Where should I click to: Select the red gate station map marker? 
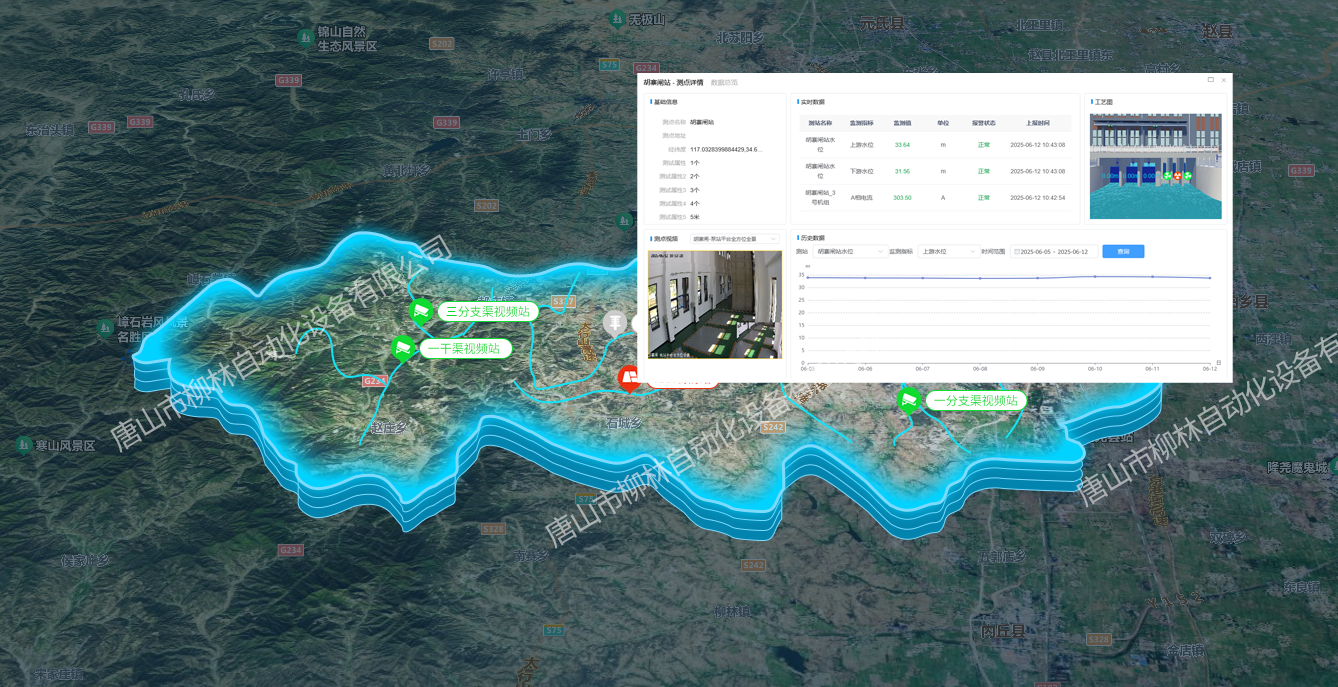[629, 377]
